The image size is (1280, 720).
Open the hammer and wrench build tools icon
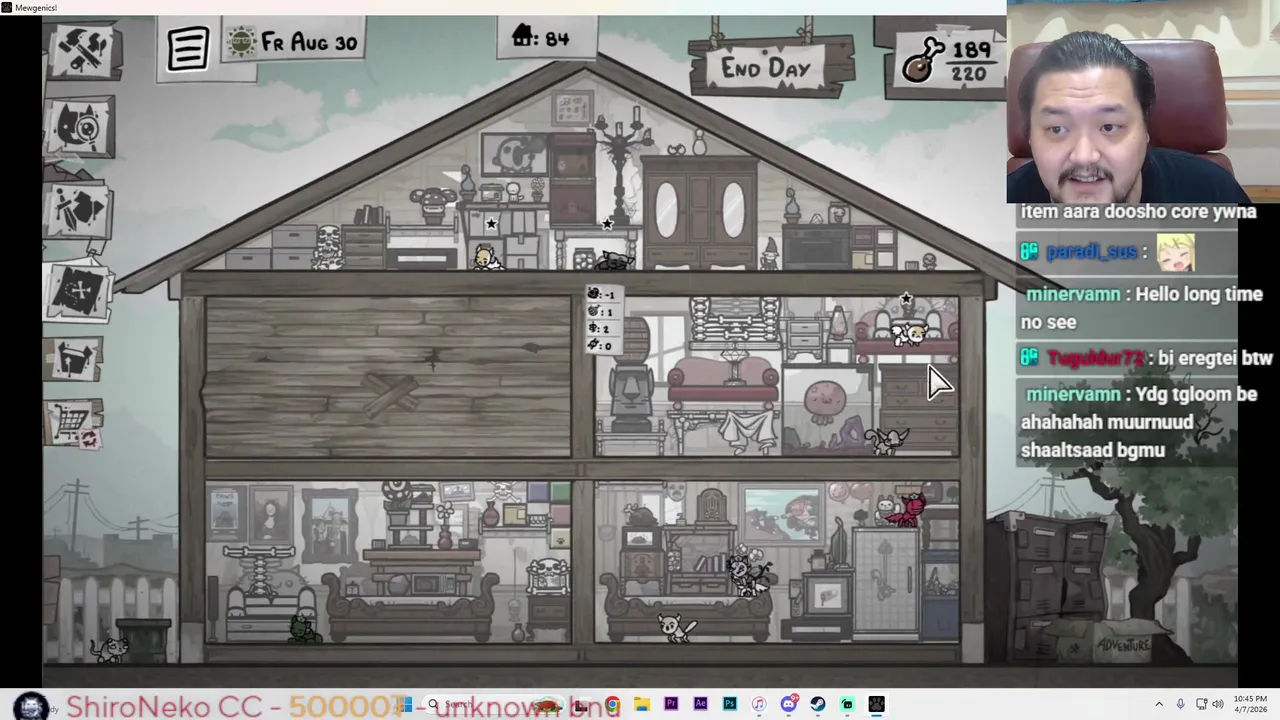[x=82, y=50]
